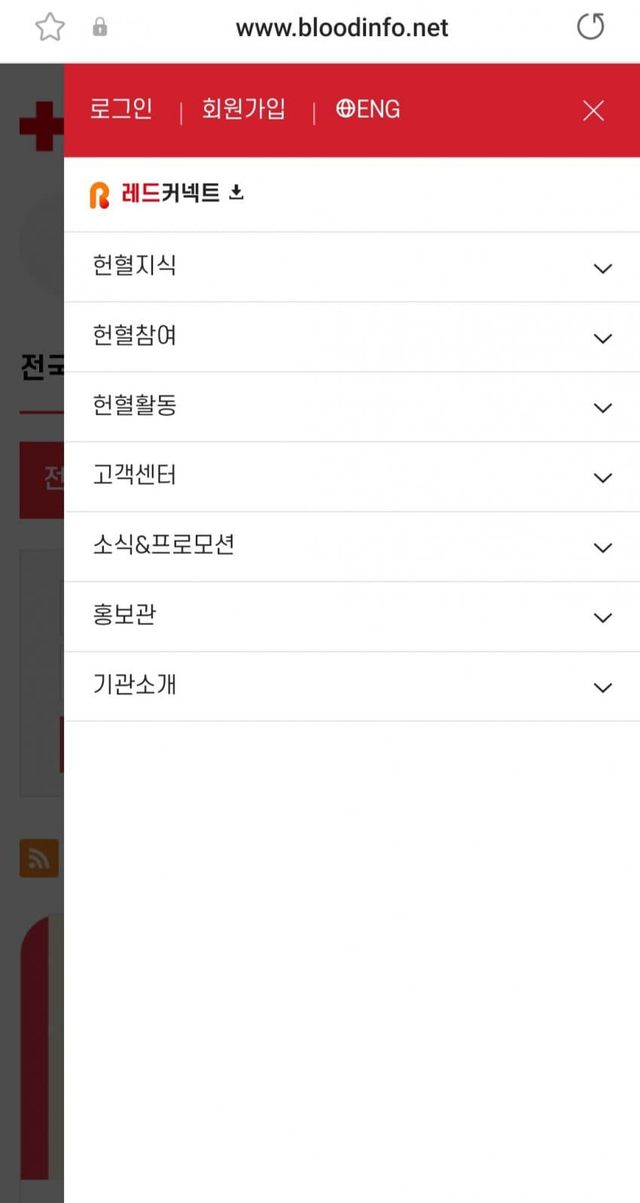Viewport: 640px width, 1203px height.
Task: Expand the 고객센터 chevron
Action: coord(602,478)
